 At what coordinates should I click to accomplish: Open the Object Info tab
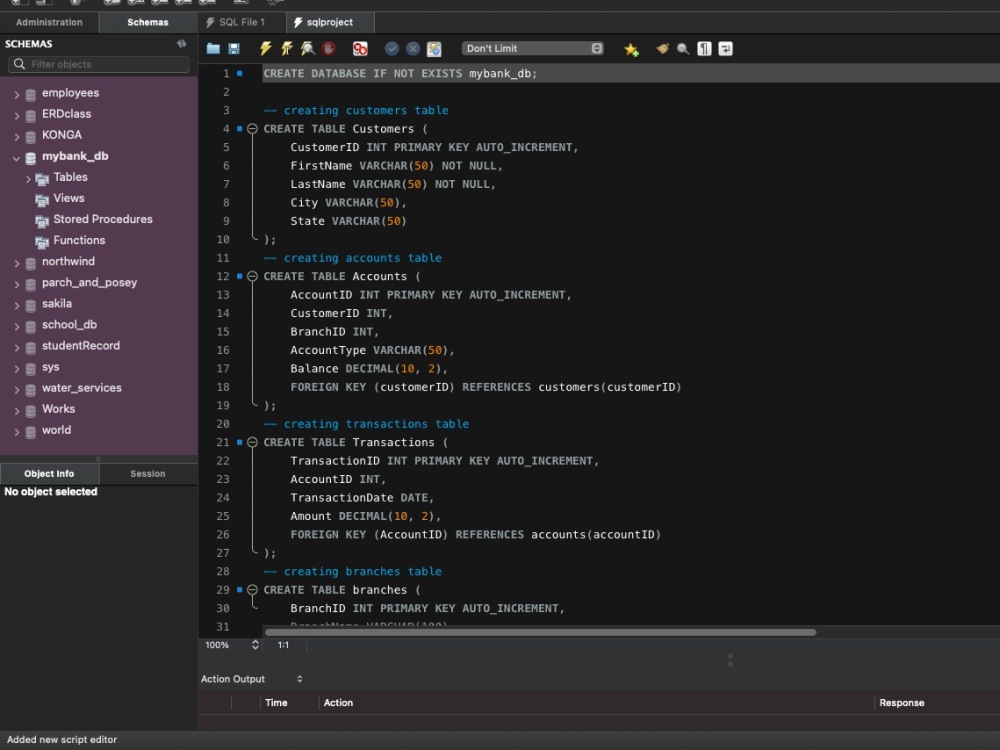coord(49,474)
